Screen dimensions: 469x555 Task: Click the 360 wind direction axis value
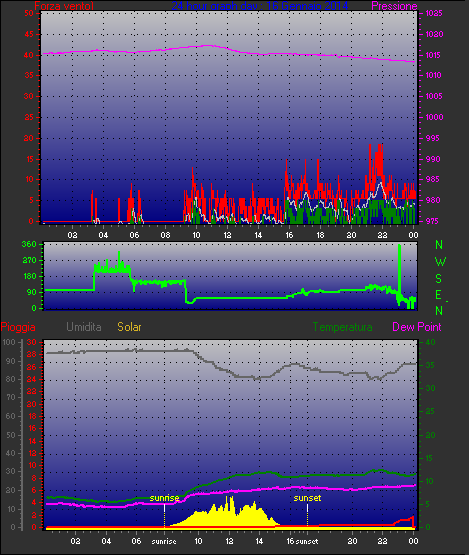tap(29, 244)
